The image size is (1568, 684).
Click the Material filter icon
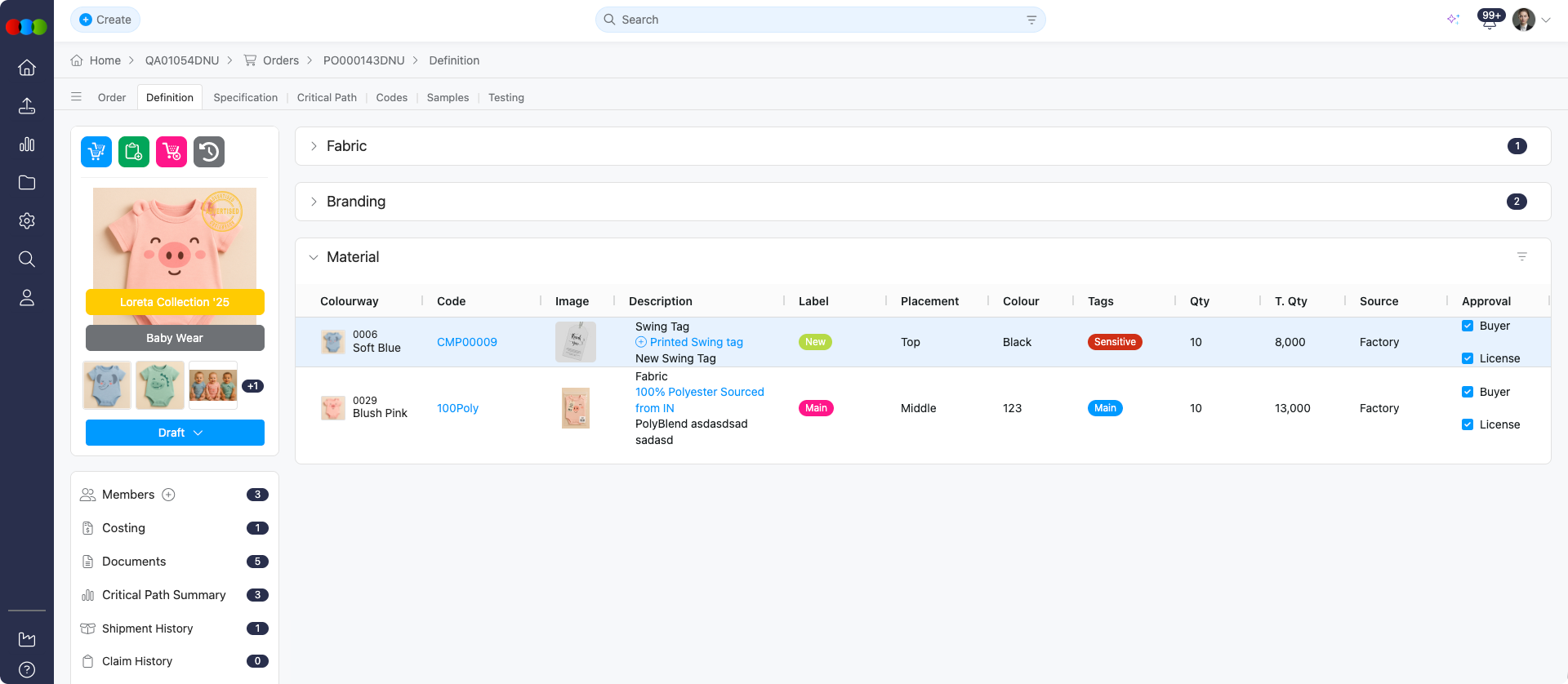tap(1522, 256)
